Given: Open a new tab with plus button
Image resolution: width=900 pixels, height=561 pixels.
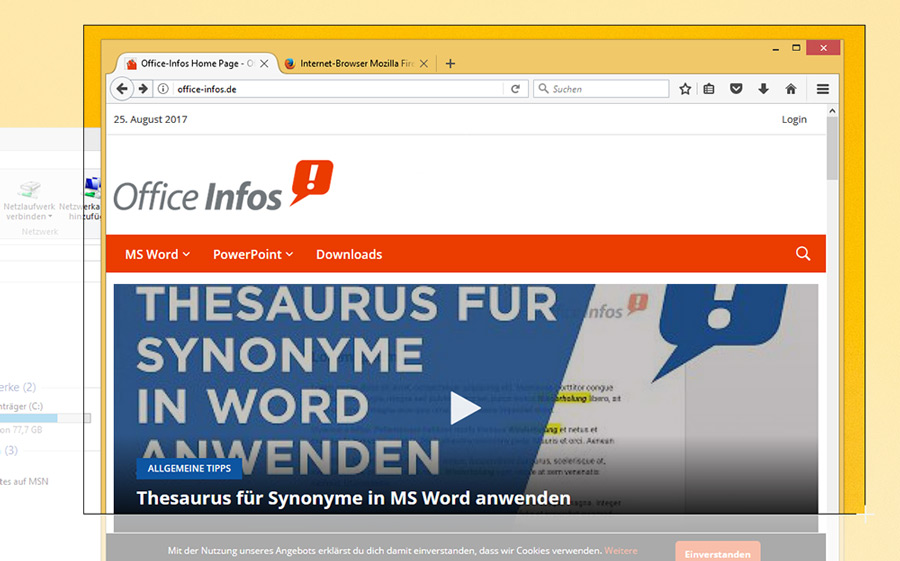Looking at the screenshot, I should 451,64.
